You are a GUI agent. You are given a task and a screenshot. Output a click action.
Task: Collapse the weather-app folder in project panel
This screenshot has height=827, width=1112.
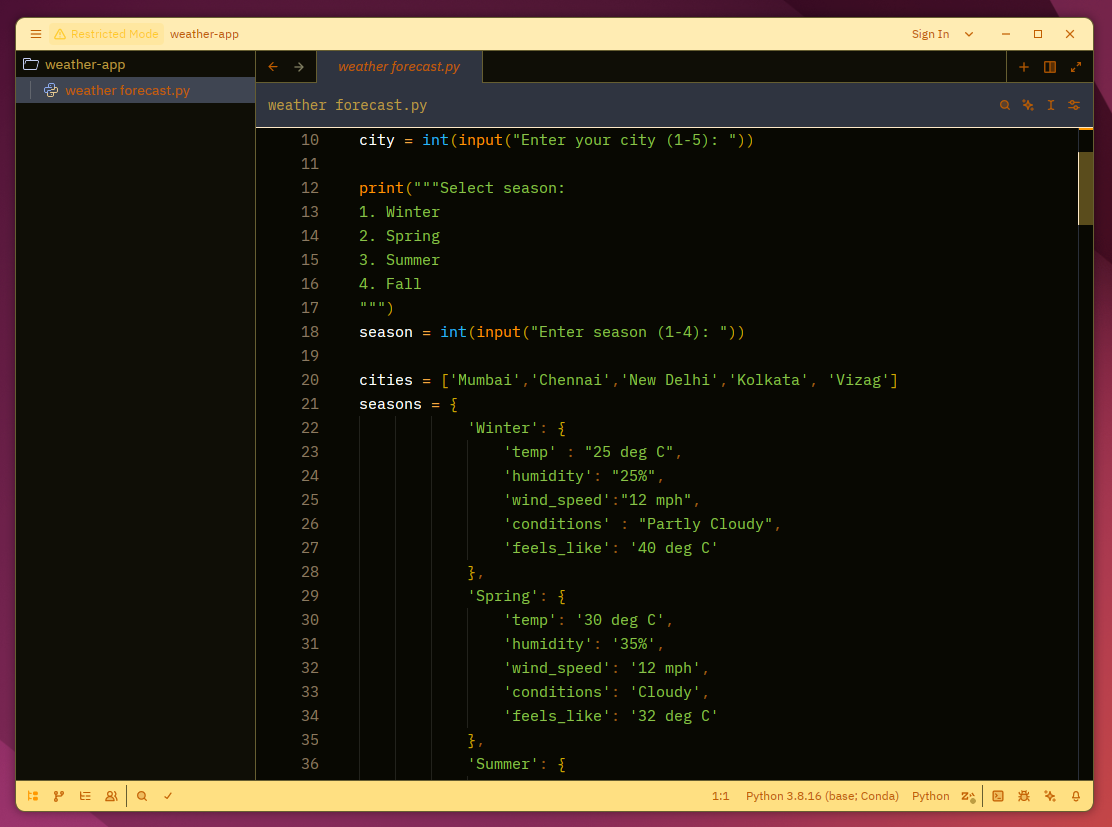tap(85, 65)
